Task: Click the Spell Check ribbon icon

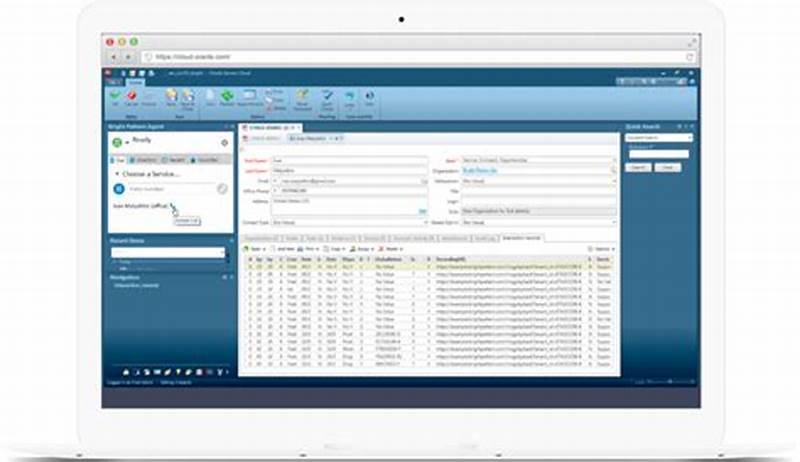Action: [327, 95]
